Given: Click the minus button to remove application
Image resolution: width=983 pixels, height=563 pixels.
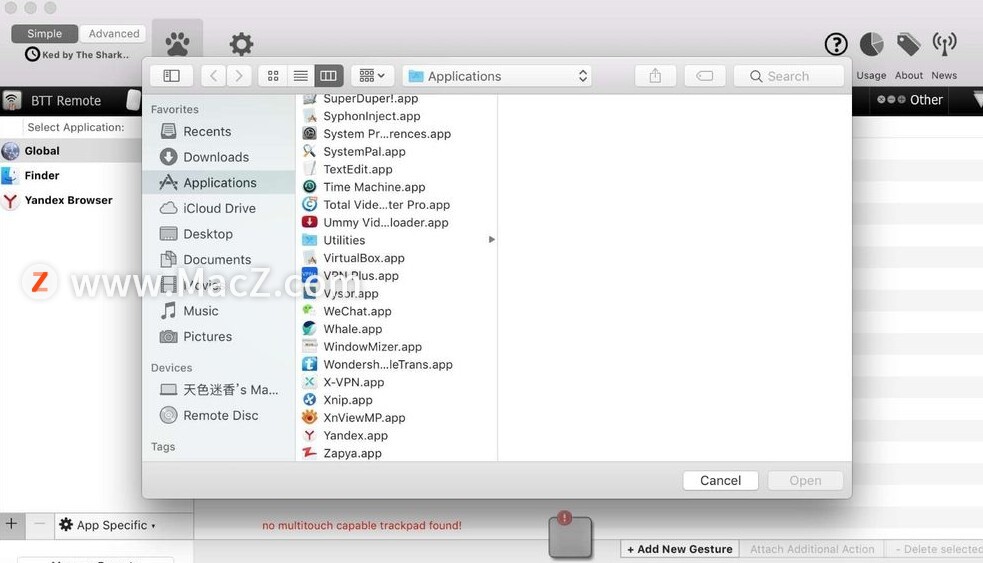Looking at the screenshot, I should click(x=39, y=525).
